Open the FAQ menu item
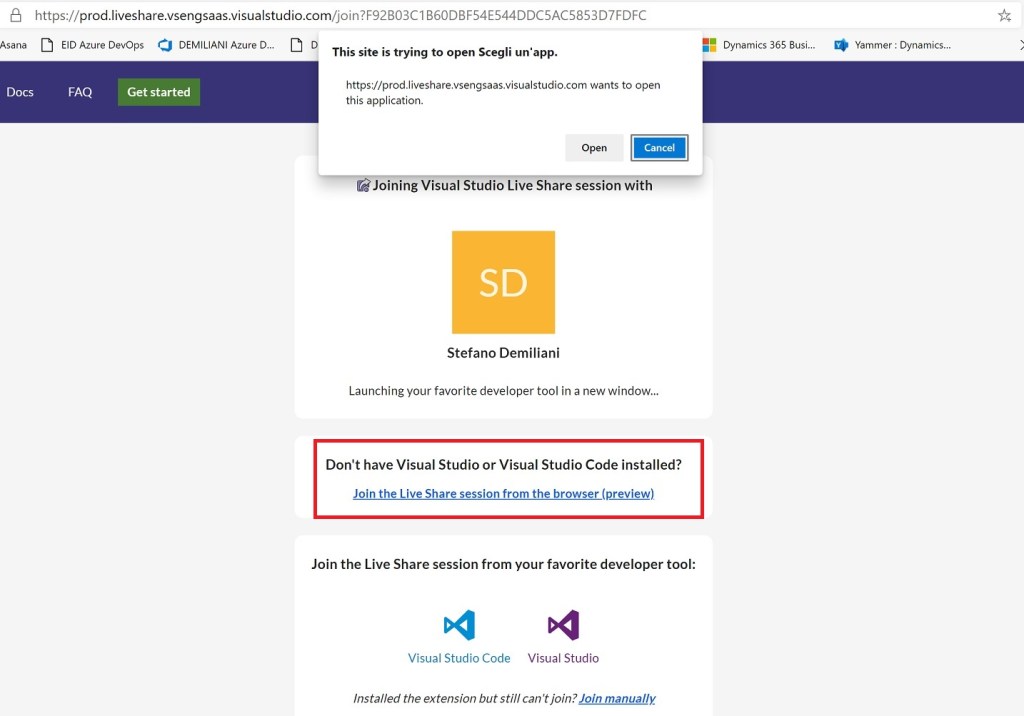Viewport: 1024px width, 716px height. pyautogui.click(x=80, y=92)
